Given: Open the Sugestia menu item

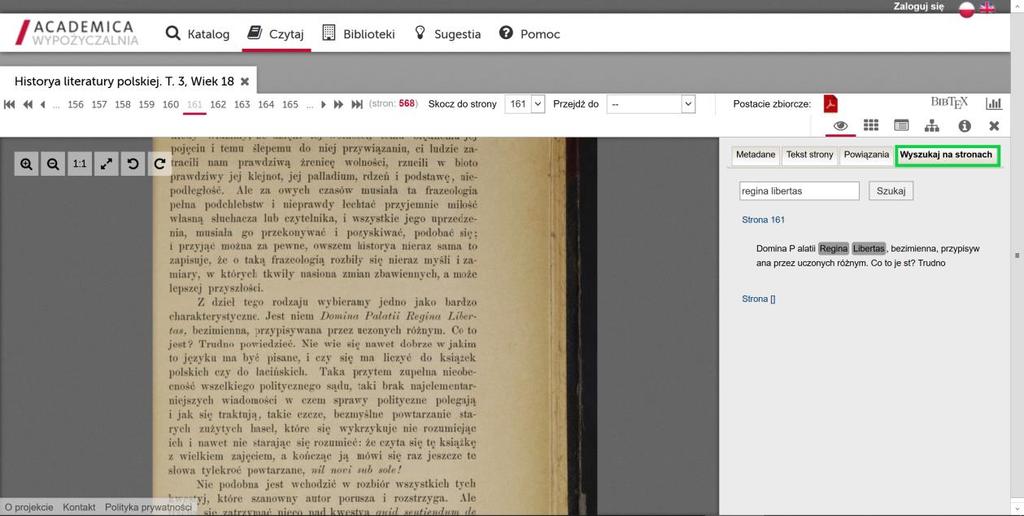Looking at the screenshot, I should [x=448, y=34].
